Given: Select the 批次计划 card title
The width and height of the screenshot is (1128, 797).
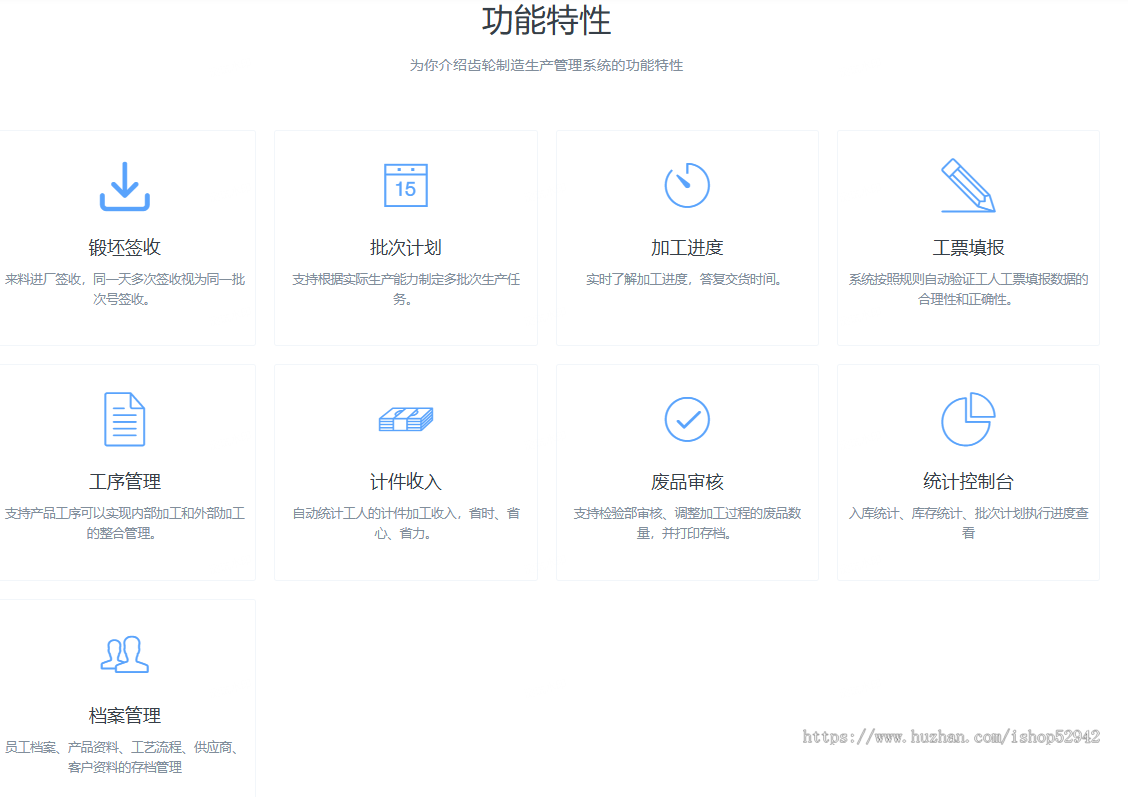Looking at the screenshot, I should point(406,247).
